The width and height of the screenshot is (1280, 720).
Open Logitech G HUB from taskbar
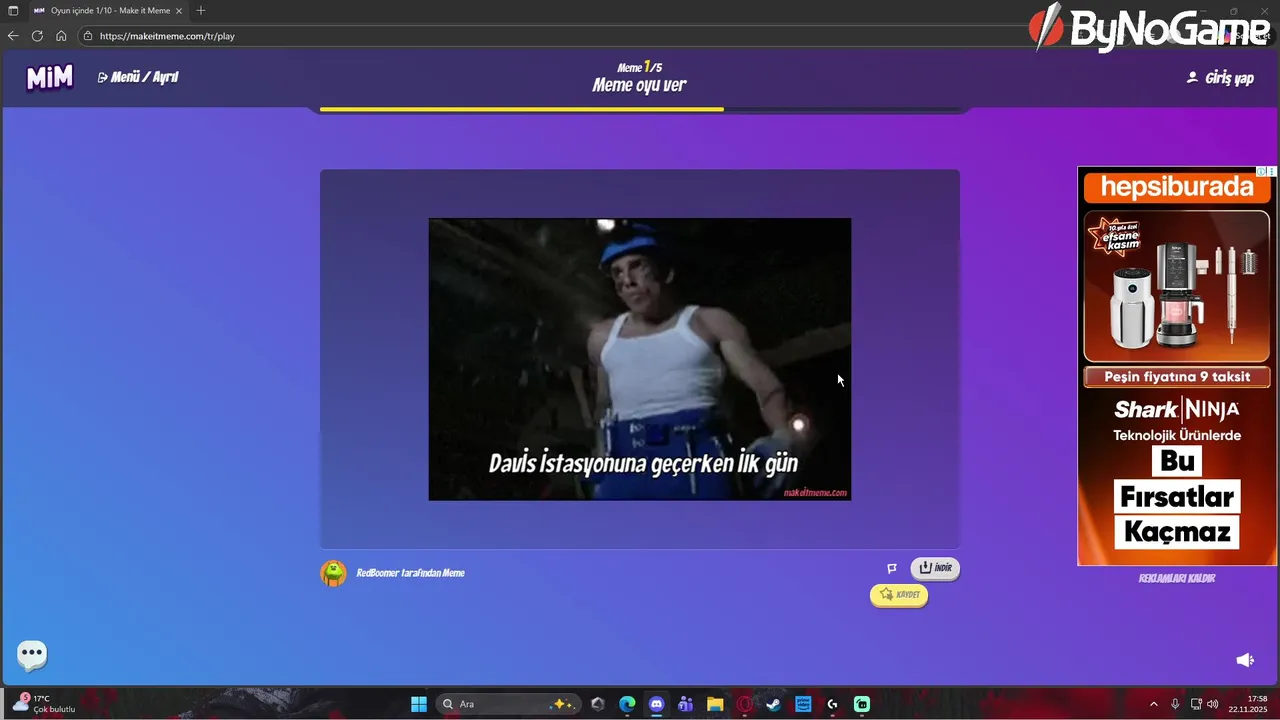[832, 704]
